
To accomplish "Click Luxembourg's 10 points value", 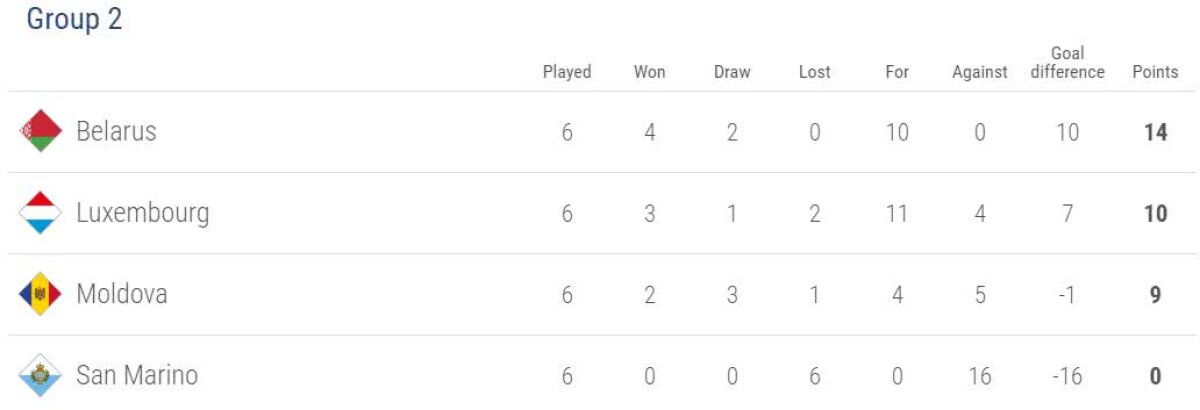I will coord(1155,213).
